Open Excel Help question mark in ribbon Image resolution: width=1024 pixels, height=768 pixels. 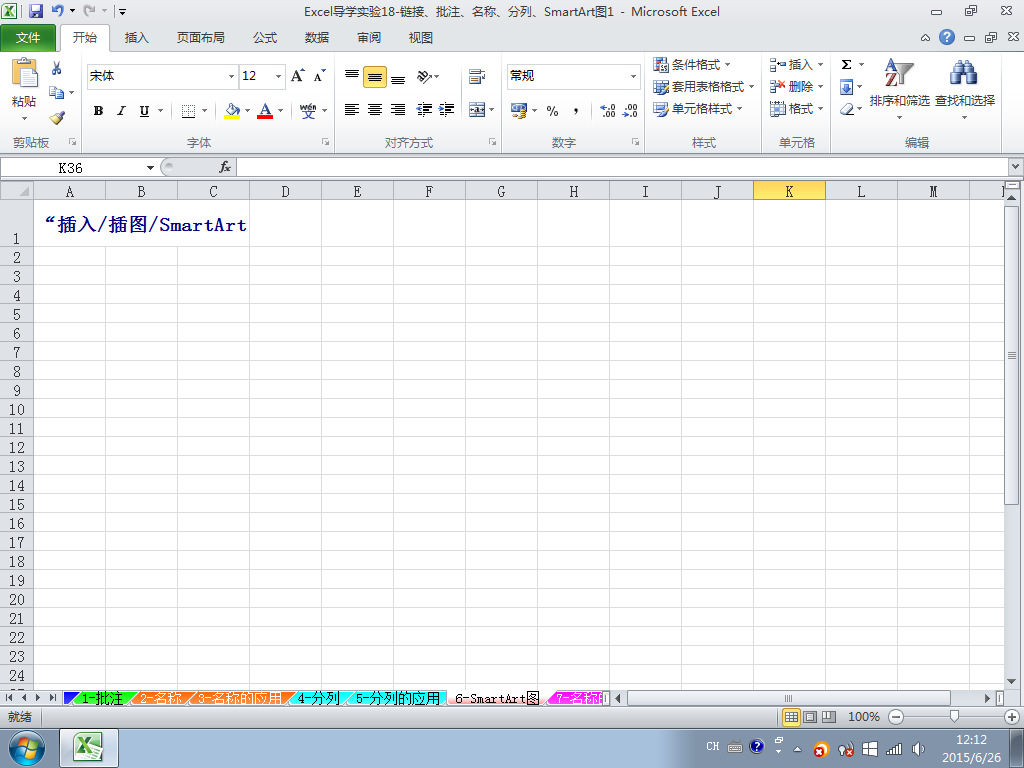point(947,37)
